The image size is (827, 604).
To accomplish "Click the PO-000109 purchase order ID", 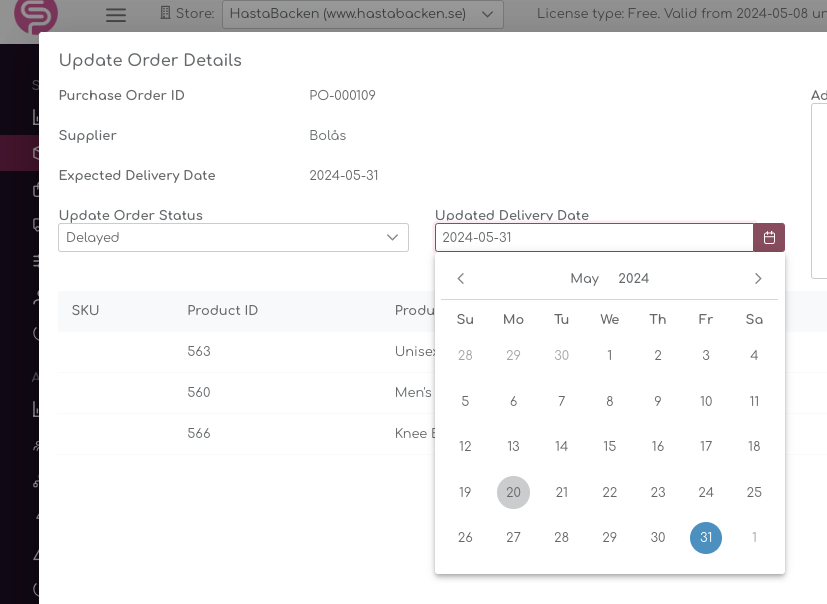I will pos(342,95).
